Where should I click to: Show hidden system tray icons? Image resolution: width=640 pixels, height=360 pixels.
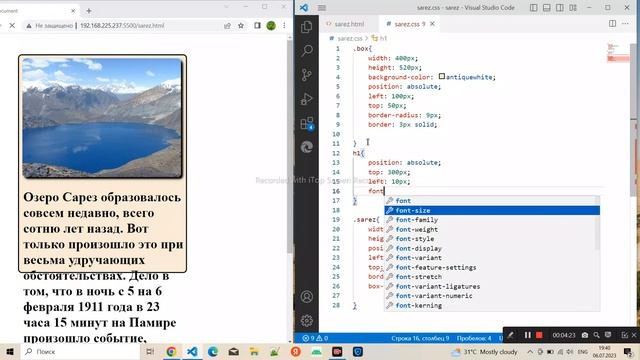coord(530,351)
